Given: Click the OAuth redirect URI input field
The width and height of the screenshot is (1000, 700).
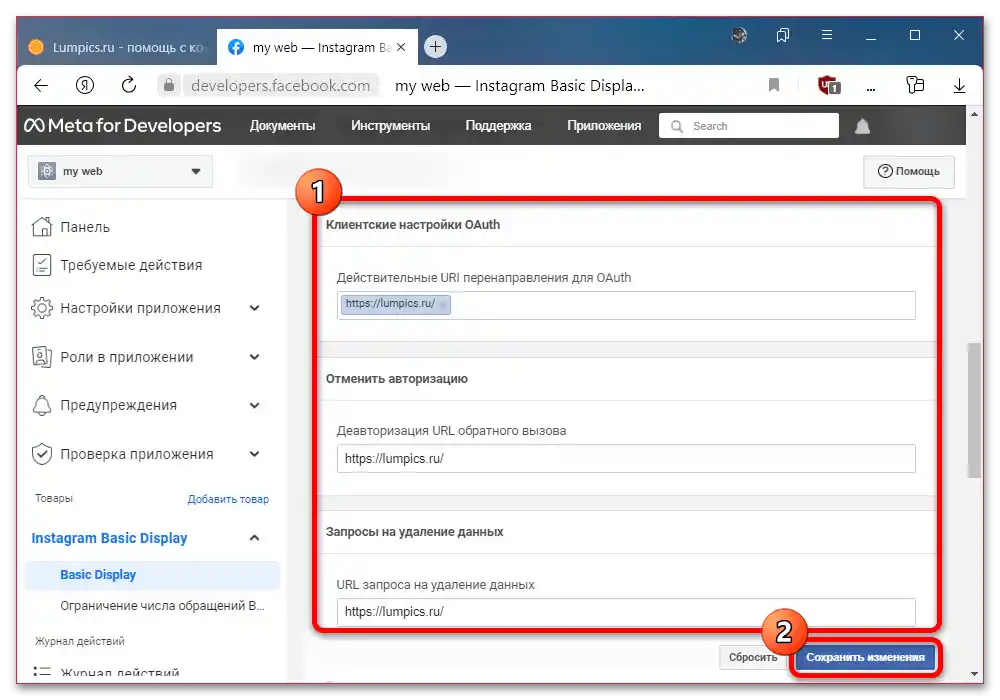Looking at the screenshot, I should [x=626, y=305].
